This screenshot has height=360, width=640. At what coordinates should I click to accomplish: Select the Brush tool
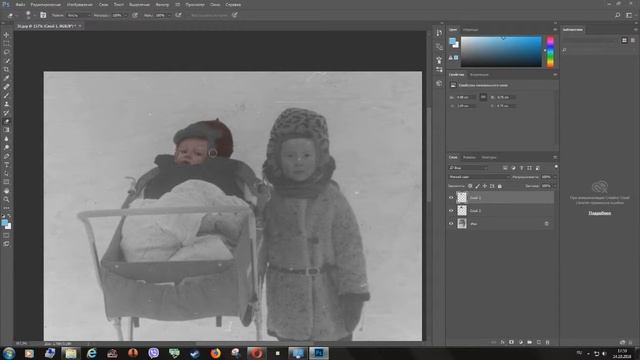(x=6, y=96)
